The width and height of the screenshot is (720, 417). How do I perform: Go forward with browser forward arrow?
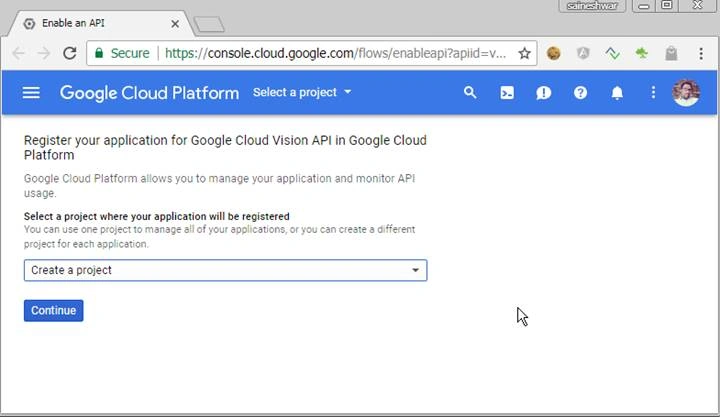point(44,53)
